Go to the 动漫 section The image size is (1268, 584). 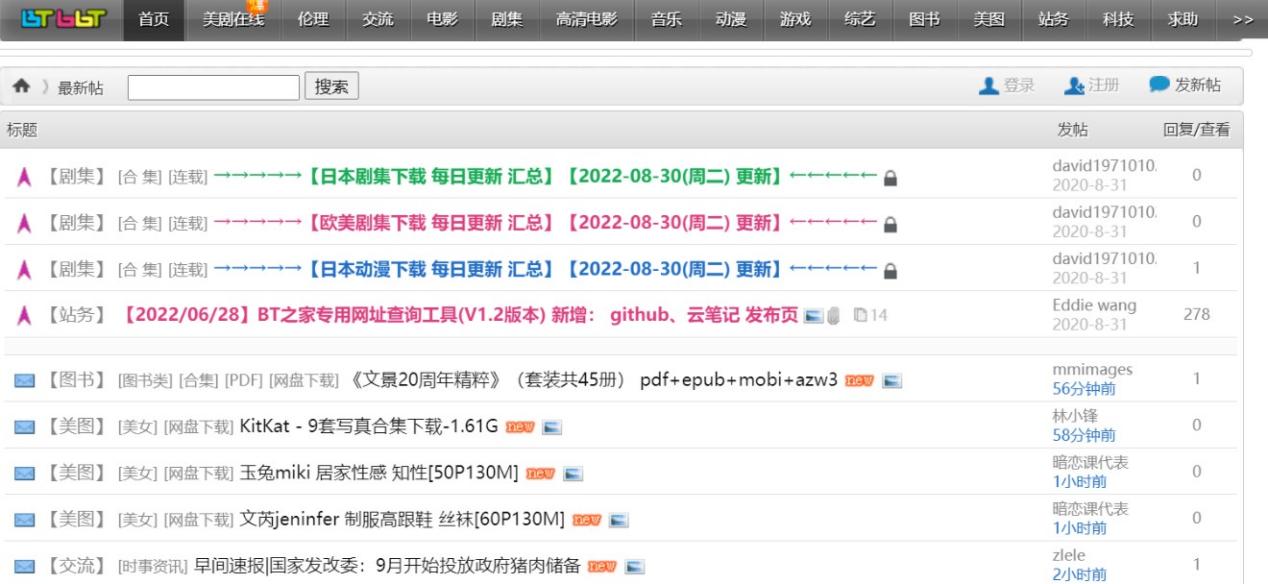click(731, 20)
